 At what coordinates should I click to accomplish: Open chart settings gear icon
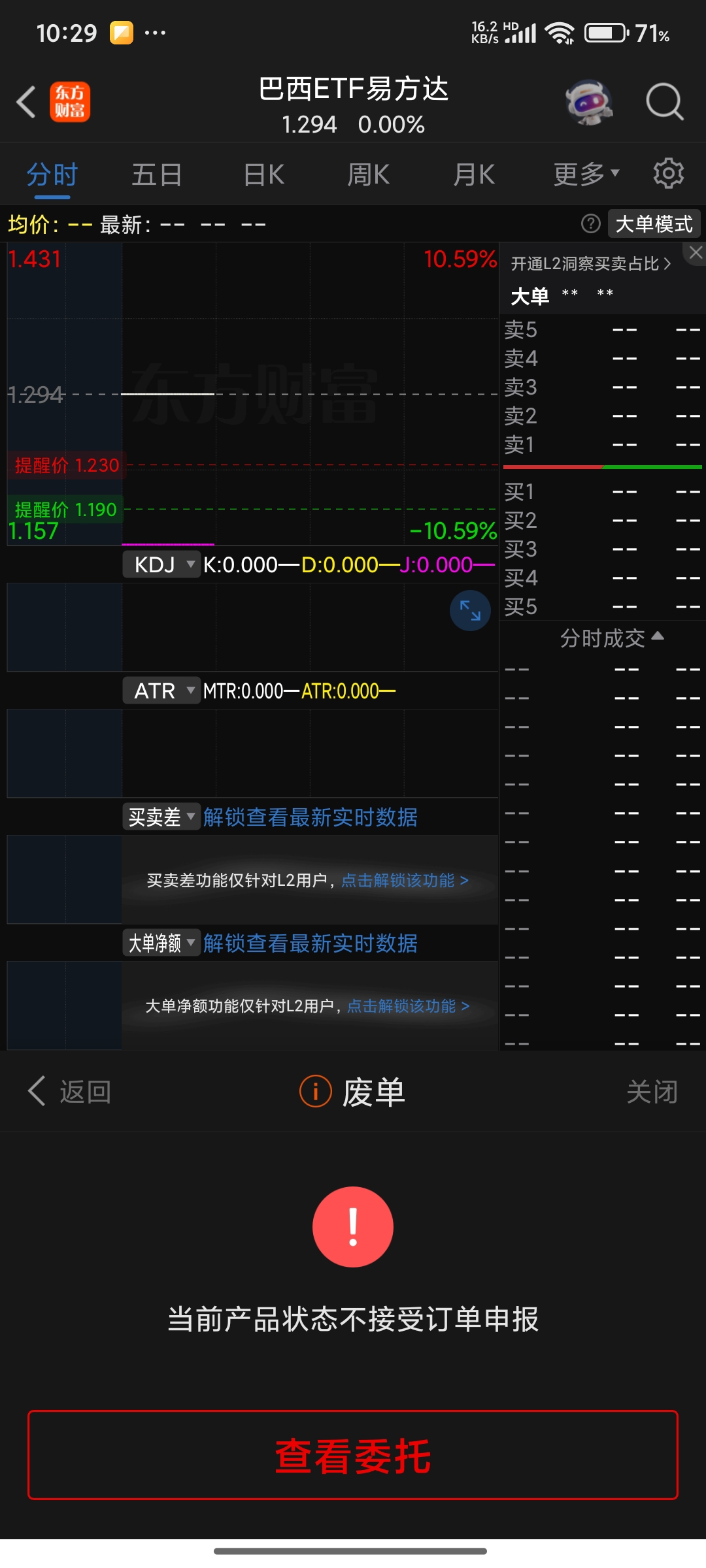(x=669, y=174)
